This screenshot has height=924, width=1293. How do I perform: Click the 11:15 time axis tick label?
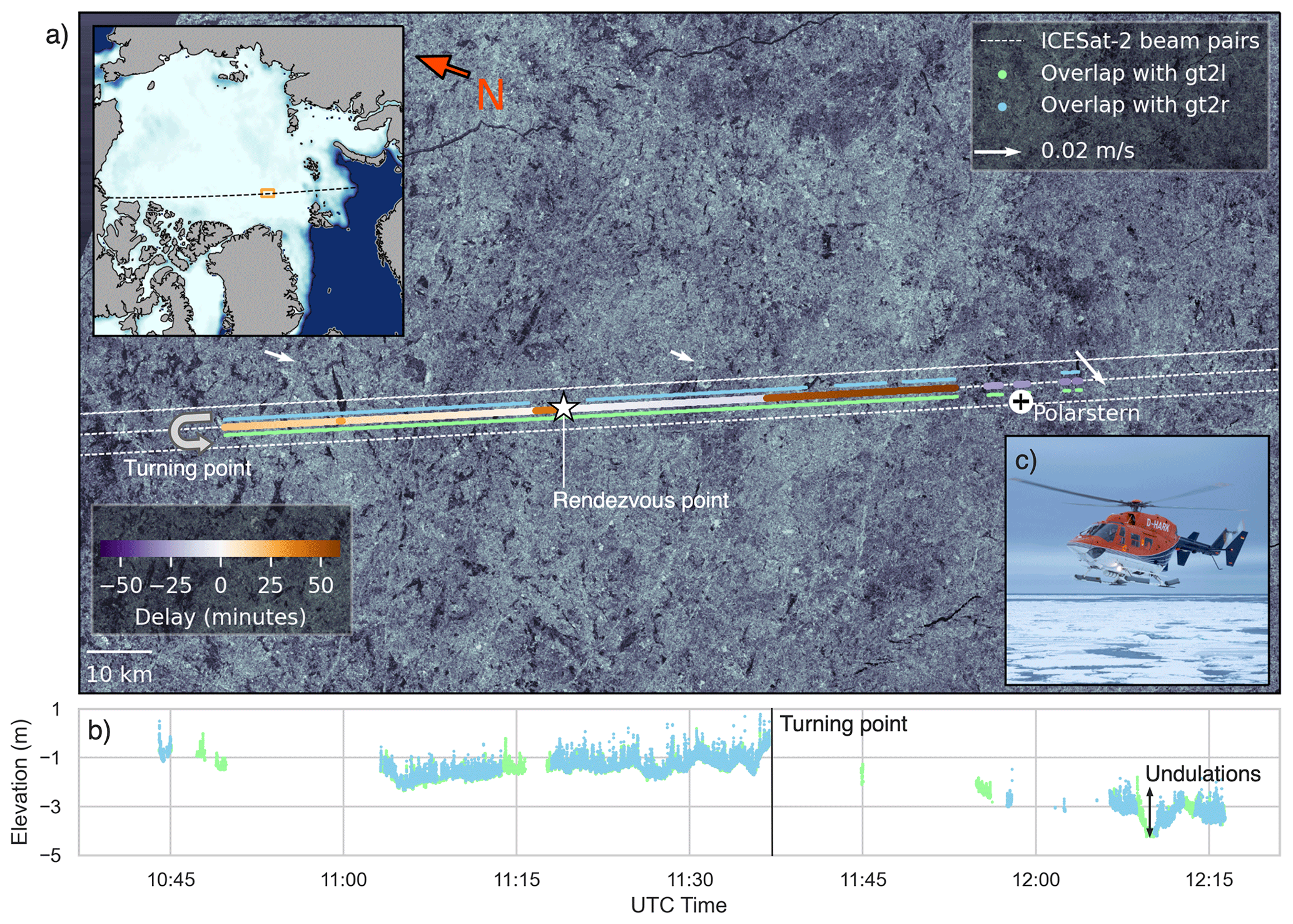[517, 880]
